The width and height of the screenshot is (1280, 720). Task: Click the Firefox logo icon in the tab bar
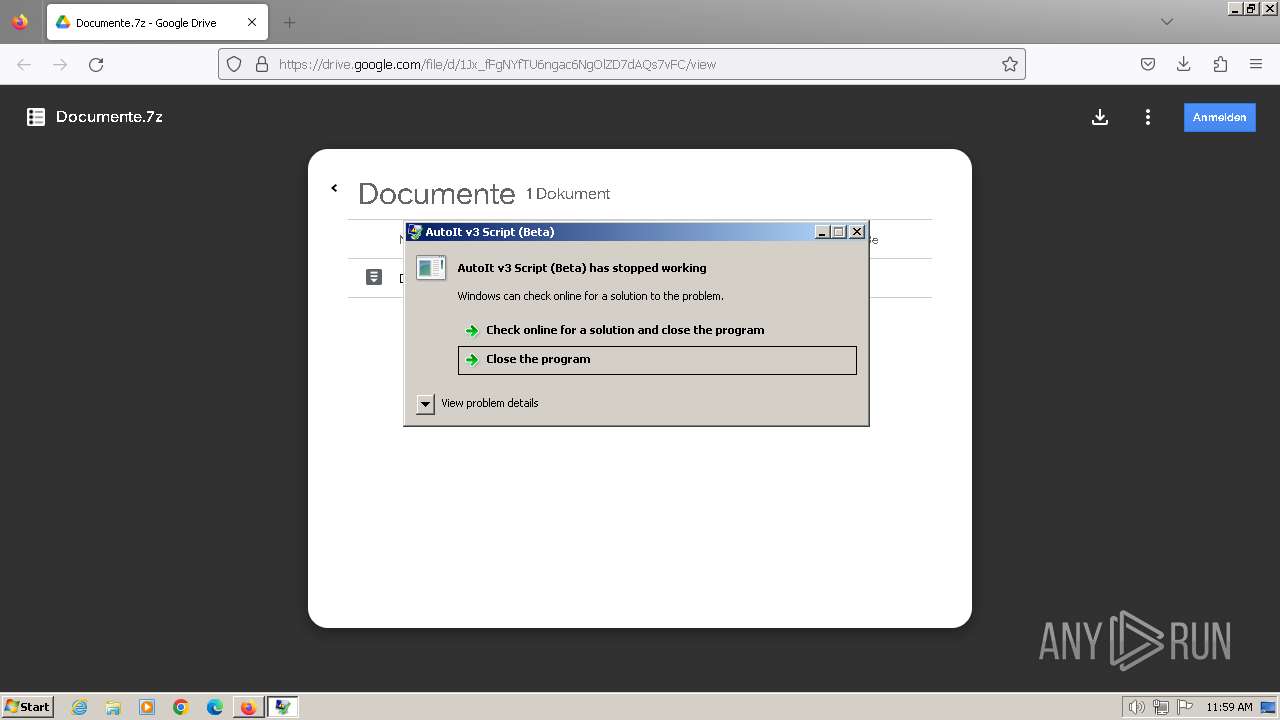coord(20,22)
